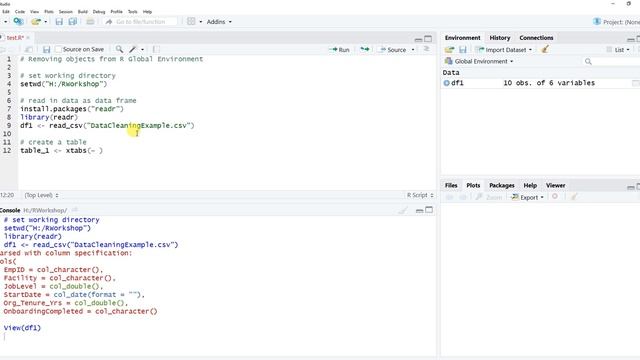Open the Session menu
Viewport: 640px width, 360px height.
coord(65,12)
